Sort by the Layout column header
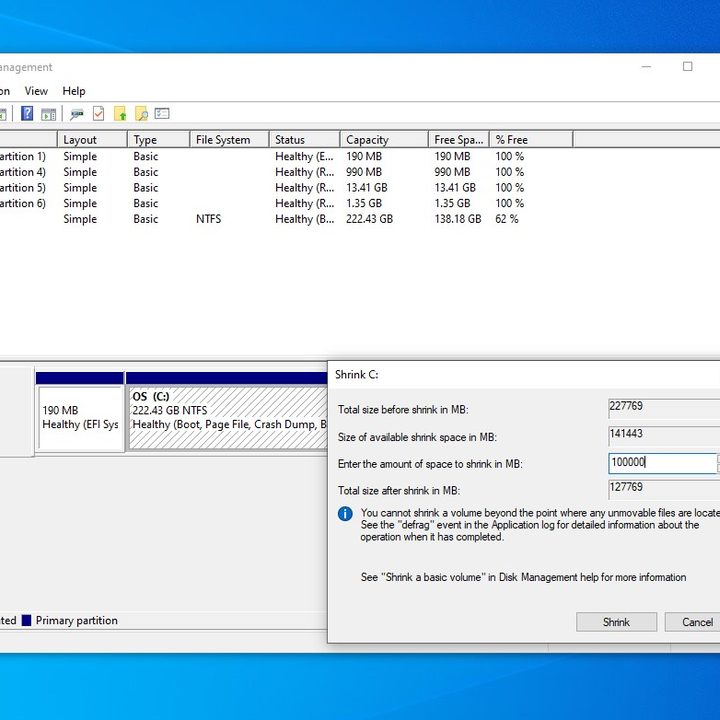The width and height of the screenshot is (720, 720). coord(92,140)
